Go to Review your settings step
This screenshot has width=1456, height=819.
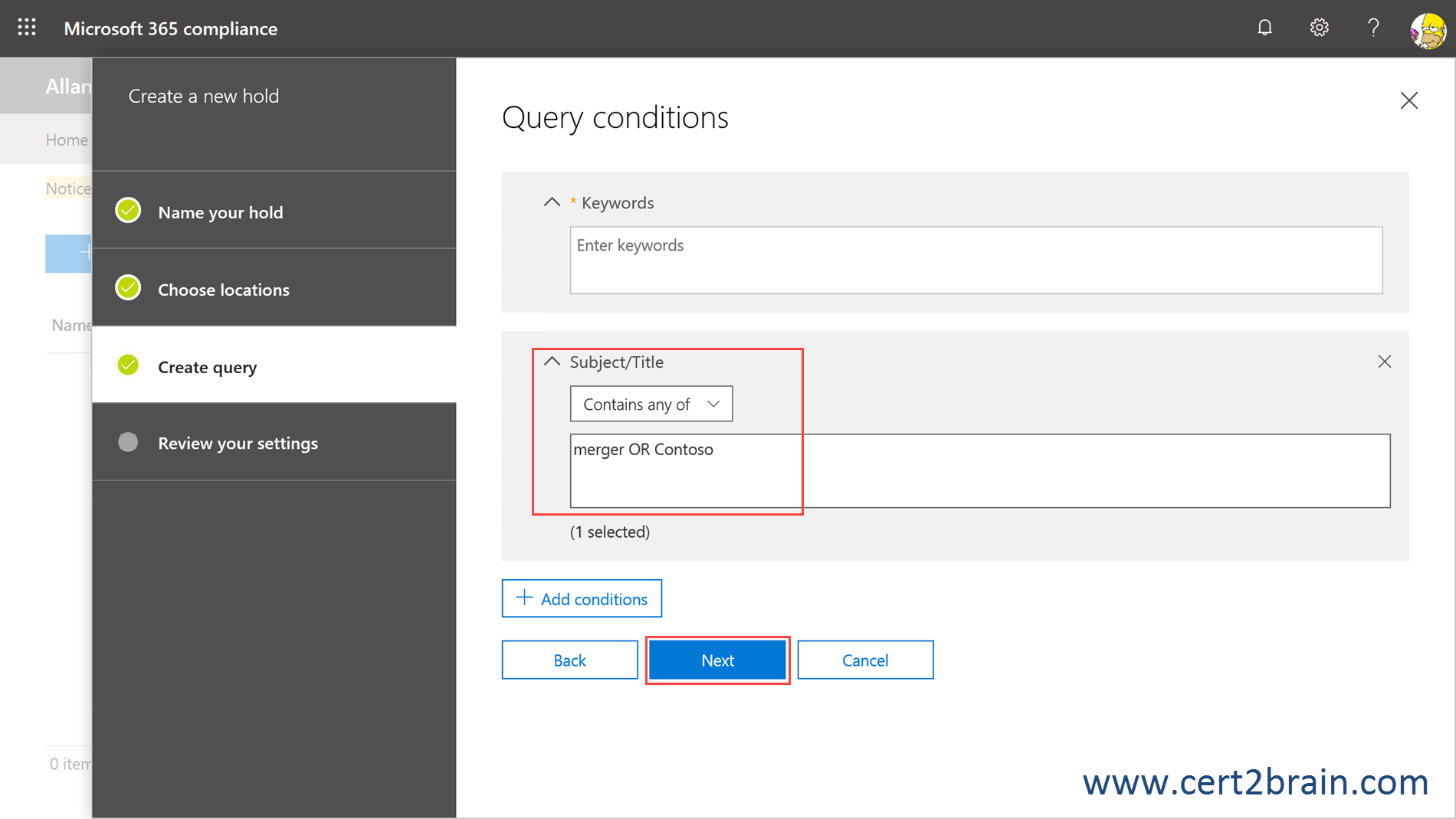tap(274, 442)
